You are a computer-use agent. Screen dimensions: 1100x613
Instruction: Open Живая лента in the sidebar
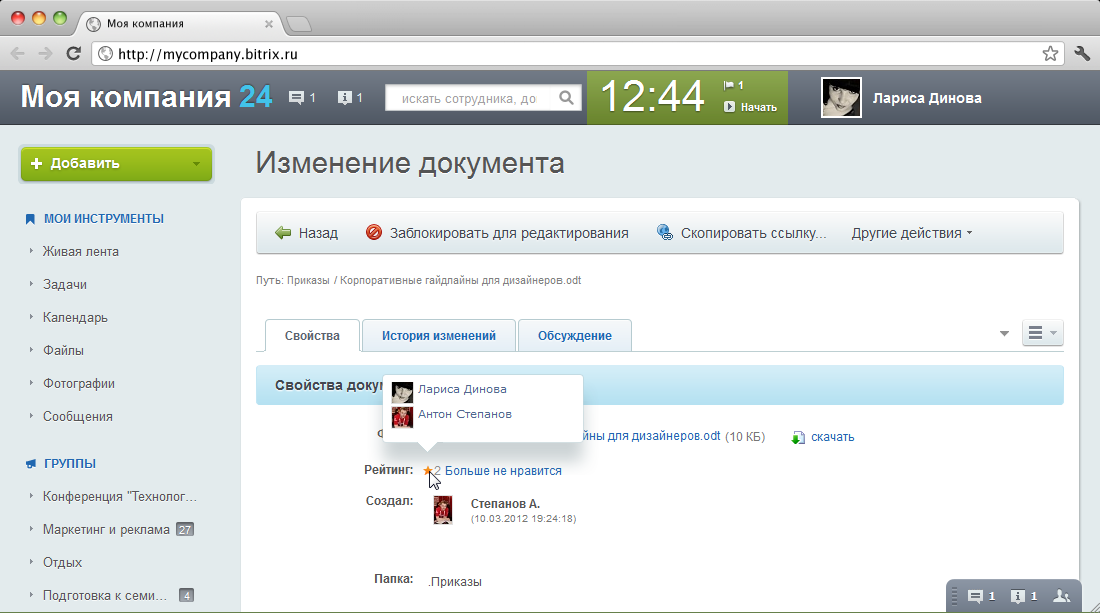click(x=81, y=251)
